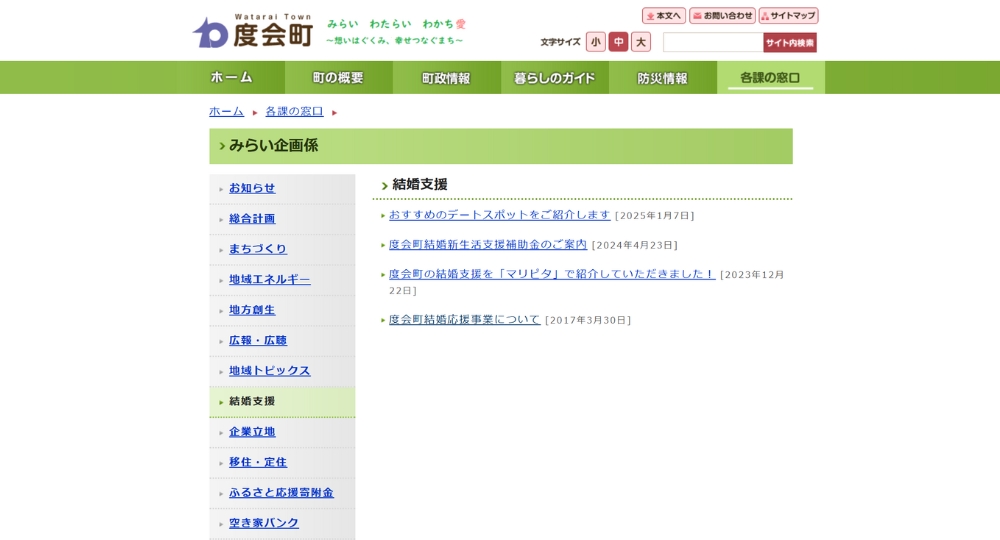Image resolution: width=1000 pixels, height=540 pixels.
Task: Select 空き家バンク in the sidebar
Action: tap(263, 523)
